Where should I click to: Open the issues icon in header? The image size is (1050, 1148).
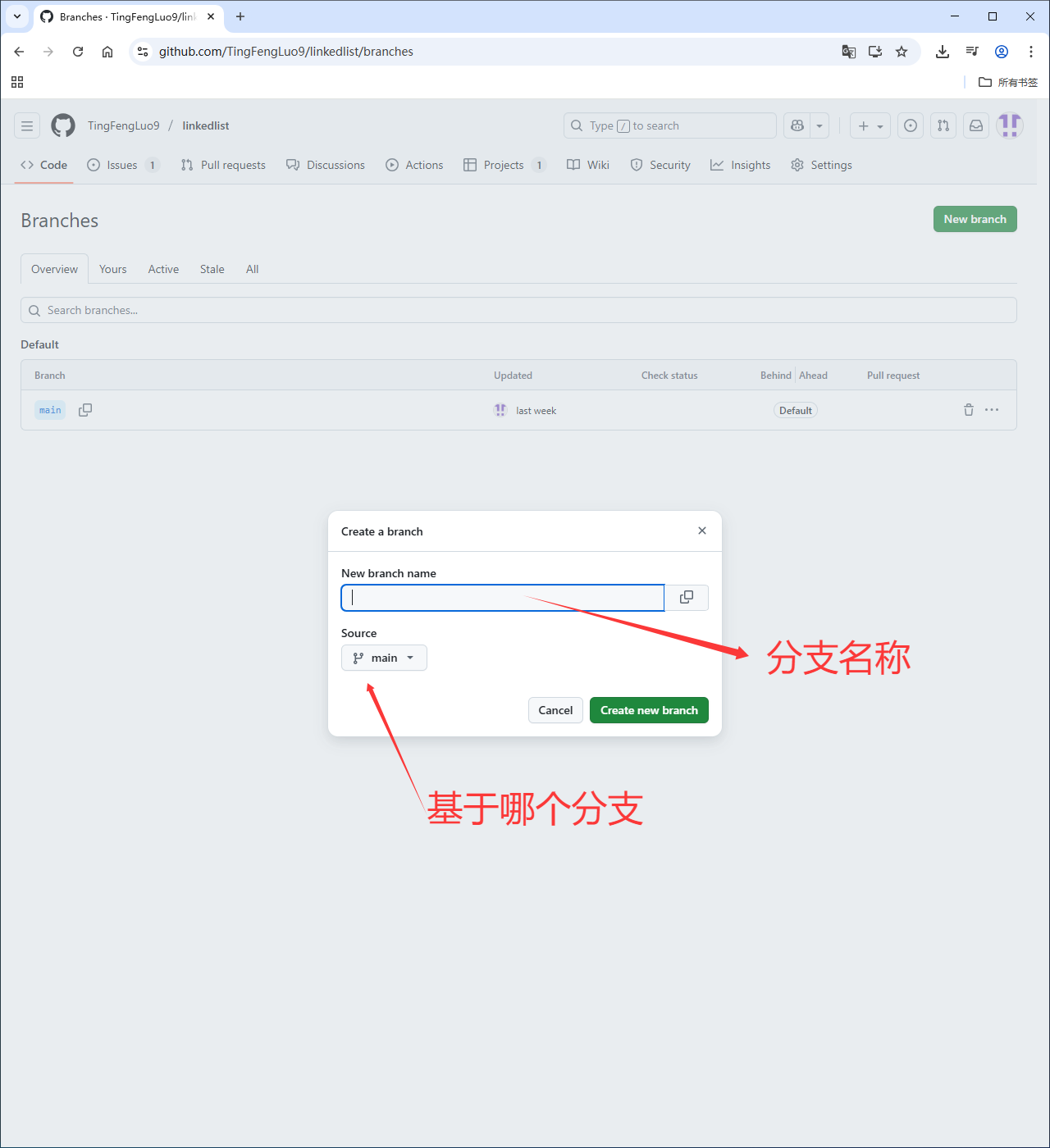pos(911,125)
